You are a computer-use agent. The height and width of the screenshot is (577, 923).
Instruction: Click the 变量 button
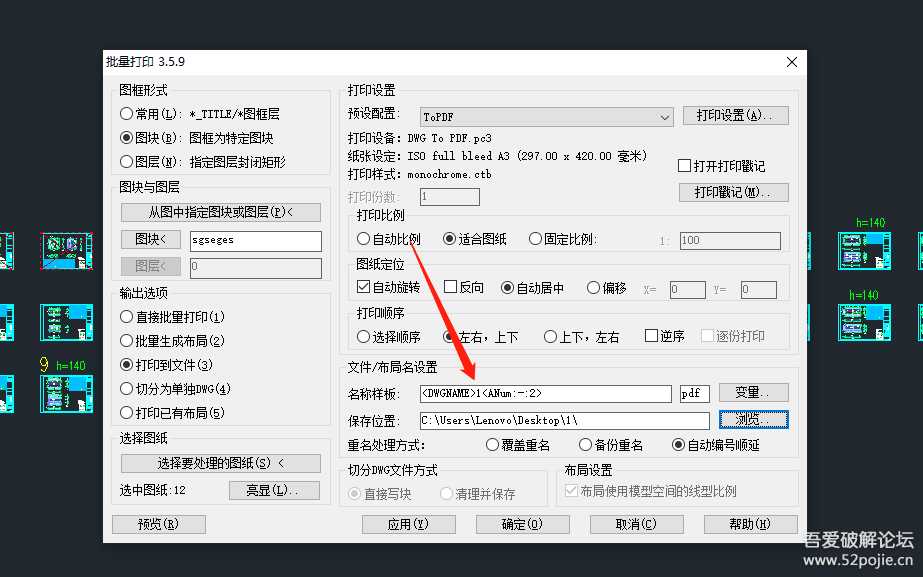[x=753, y=392]
